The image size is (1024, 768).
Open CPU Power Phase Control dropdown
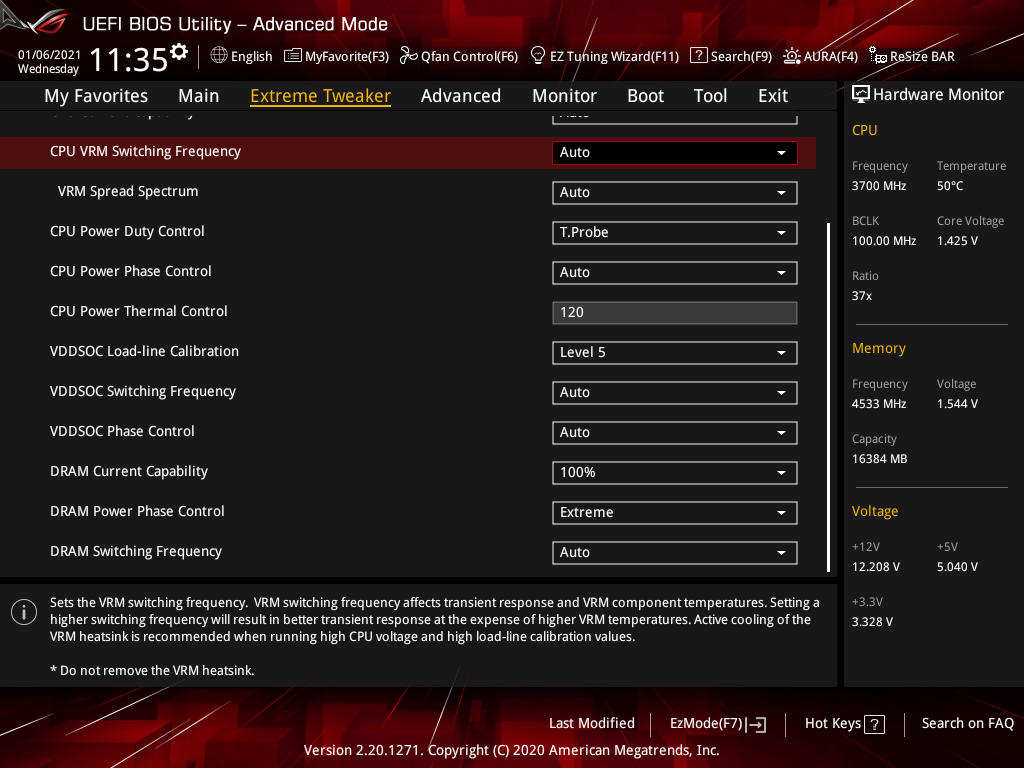point(674,272)
